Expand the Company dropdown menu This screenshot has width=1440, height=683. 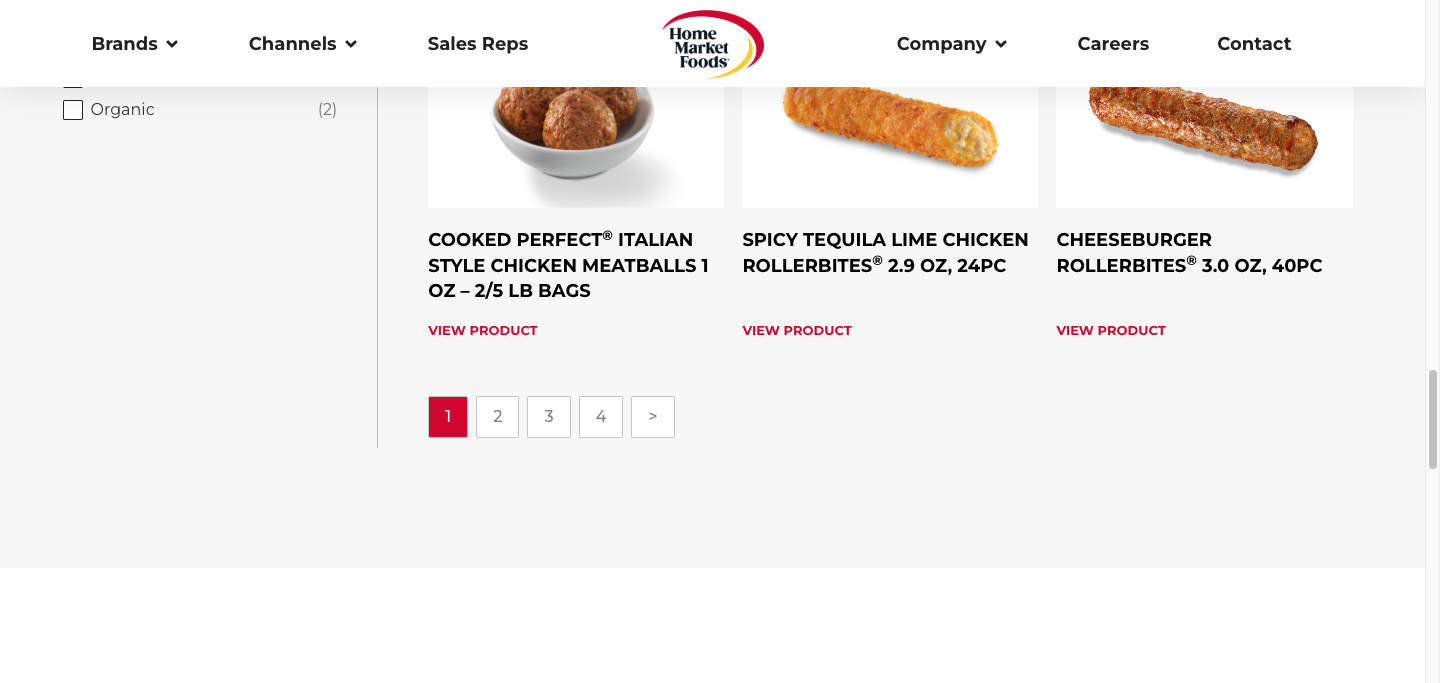[x=951, y=44]
